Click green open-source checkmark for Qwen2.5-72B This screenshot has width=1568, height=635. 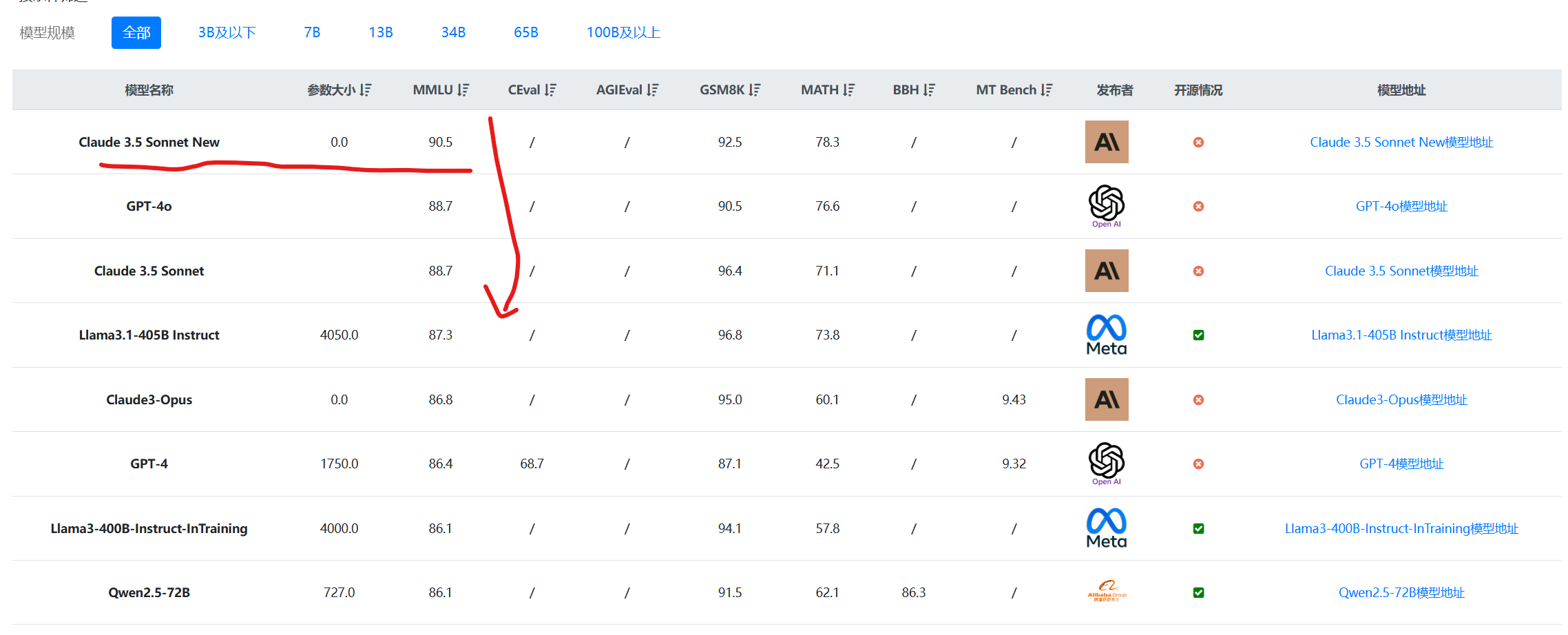coord(1198,593)
